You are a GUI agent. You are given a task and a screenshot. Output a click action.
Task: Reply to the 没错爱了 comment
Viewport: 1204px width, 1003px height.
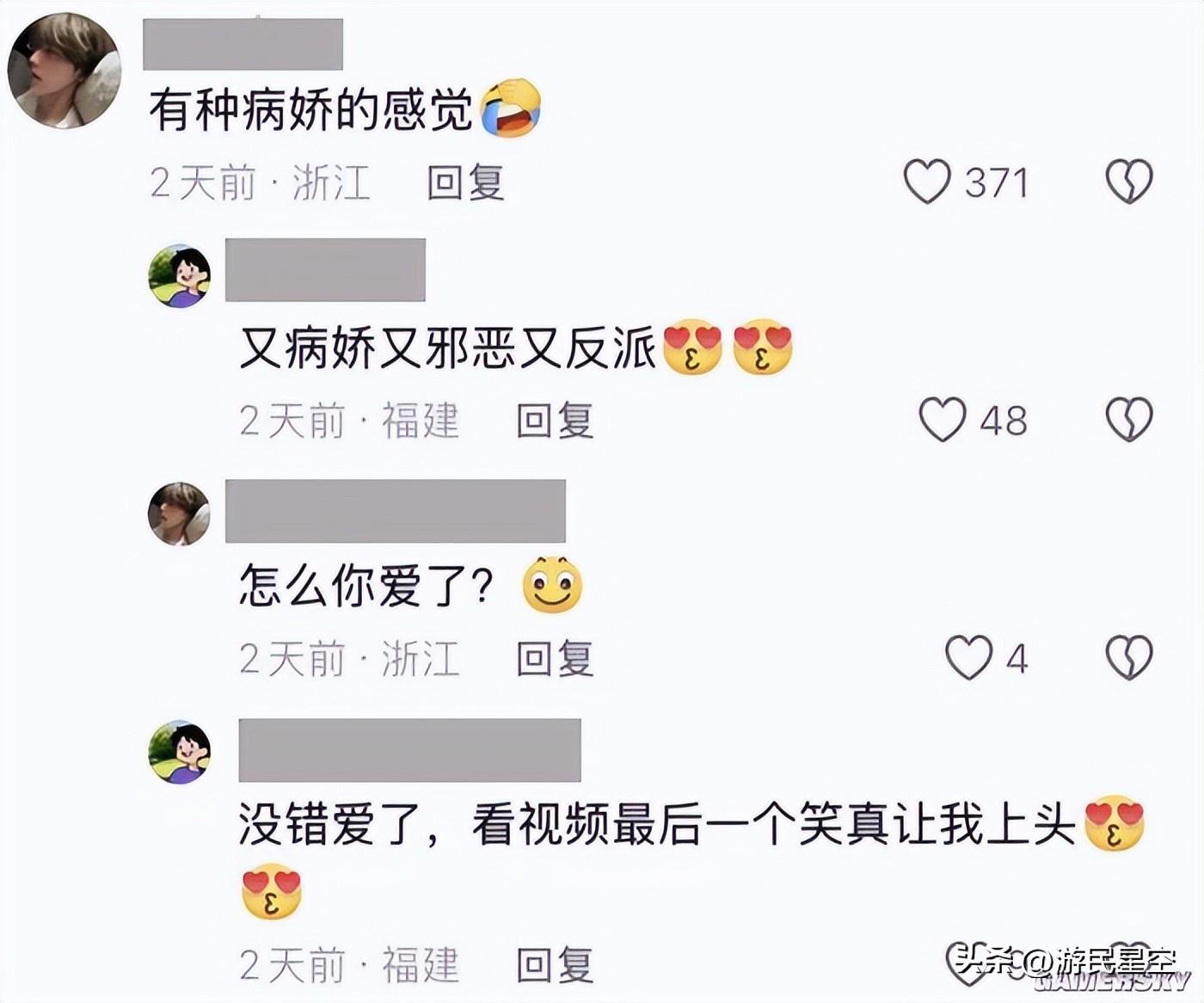tap(555, 964)
